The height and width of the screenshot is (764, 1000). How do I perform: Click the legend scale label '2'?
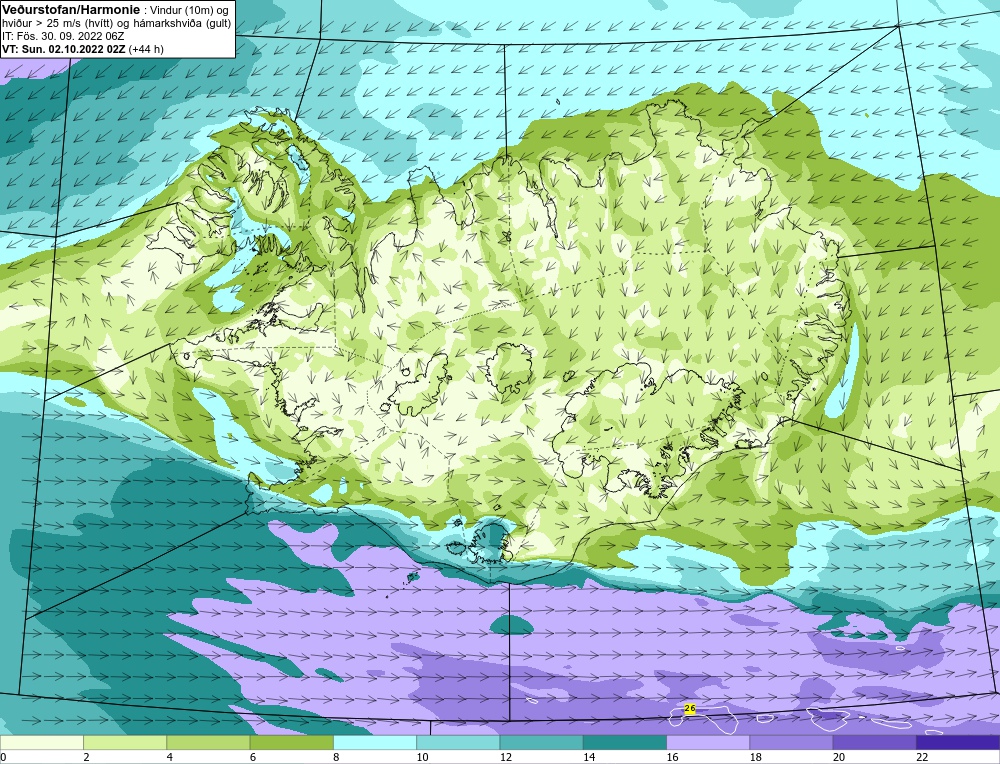(x=86, y=757)
